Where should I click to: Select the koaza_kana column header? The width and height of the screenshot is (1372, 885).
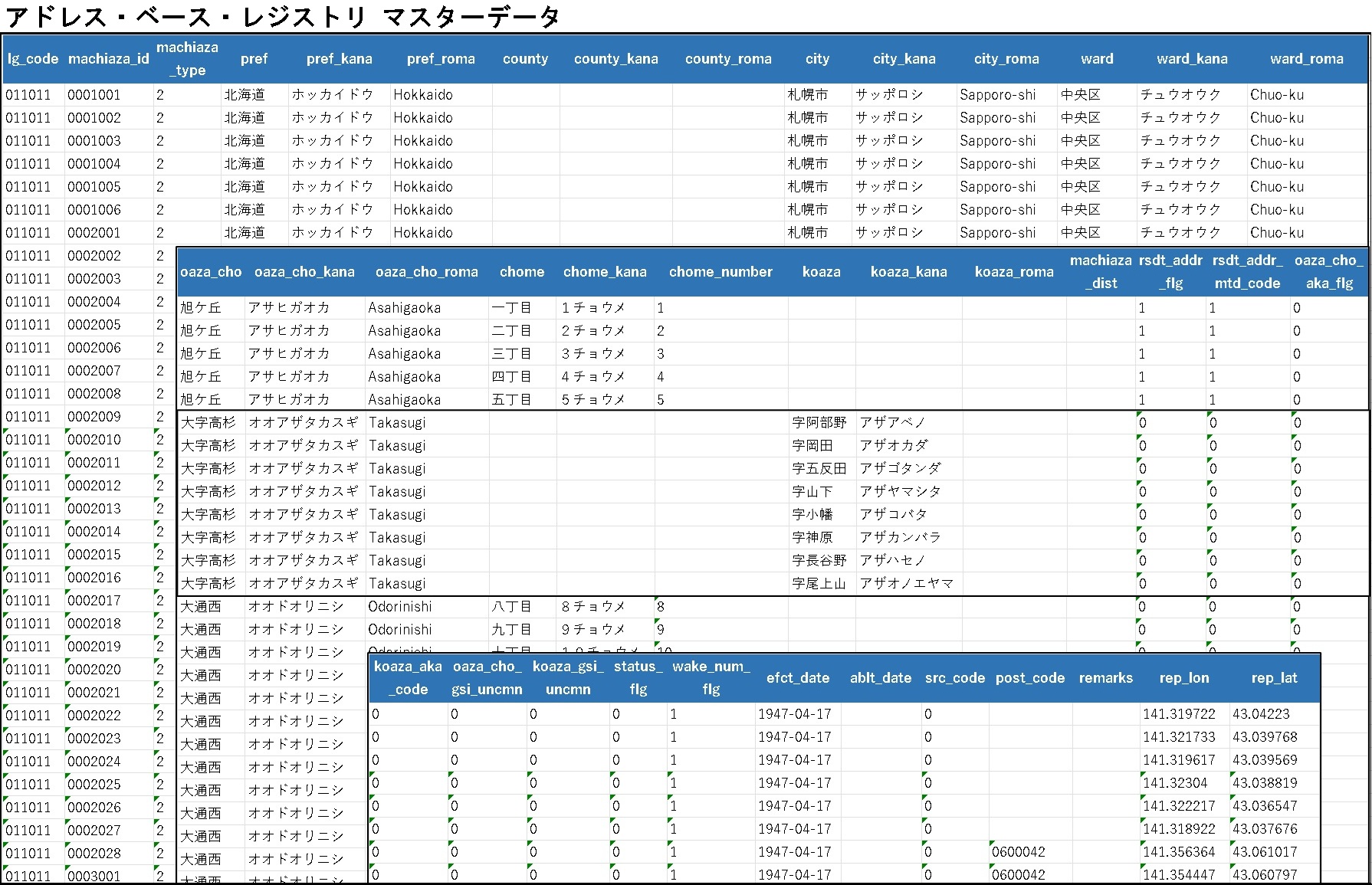(908, 272)
